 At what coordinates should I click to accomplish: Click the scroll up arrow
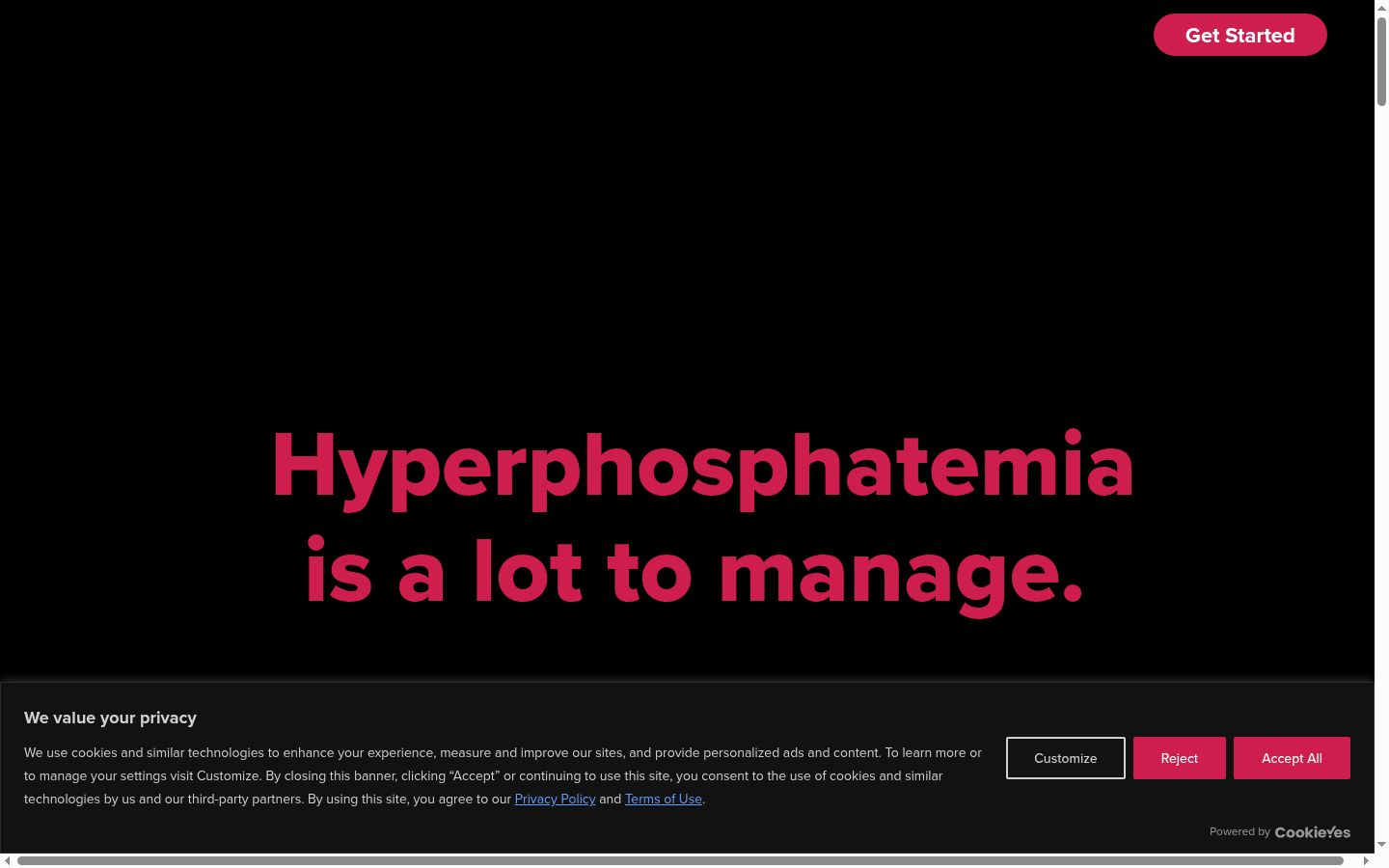[1381, 7]
